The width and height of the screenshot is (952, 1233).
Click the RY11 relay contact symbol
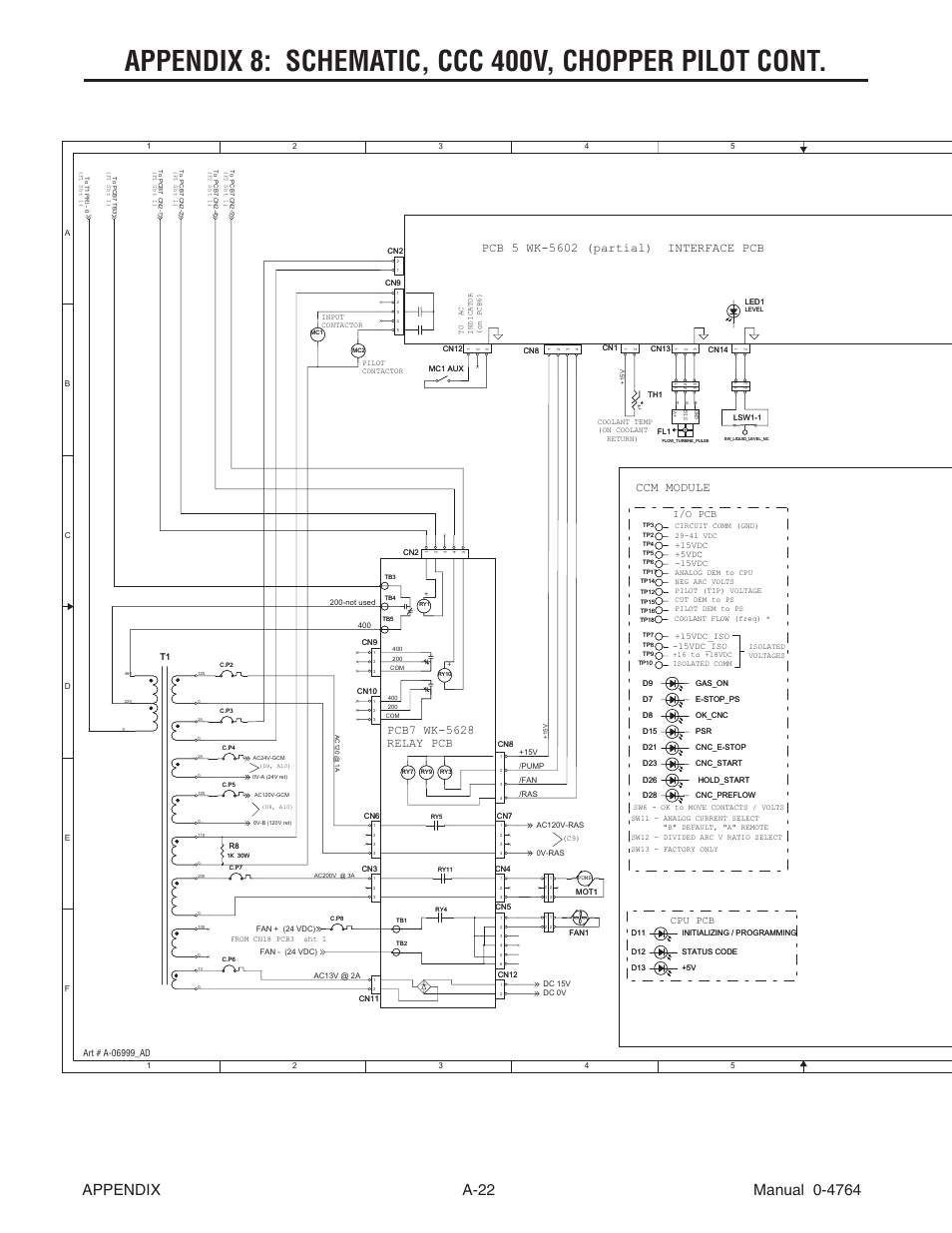tap(445, 877)
